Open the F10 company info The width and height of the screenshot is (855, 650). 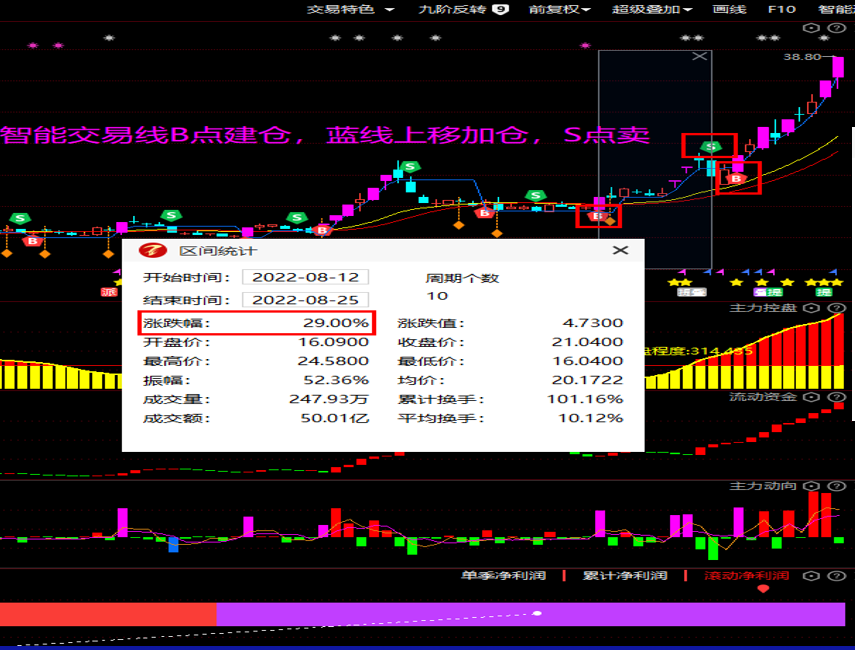(781, 9)
